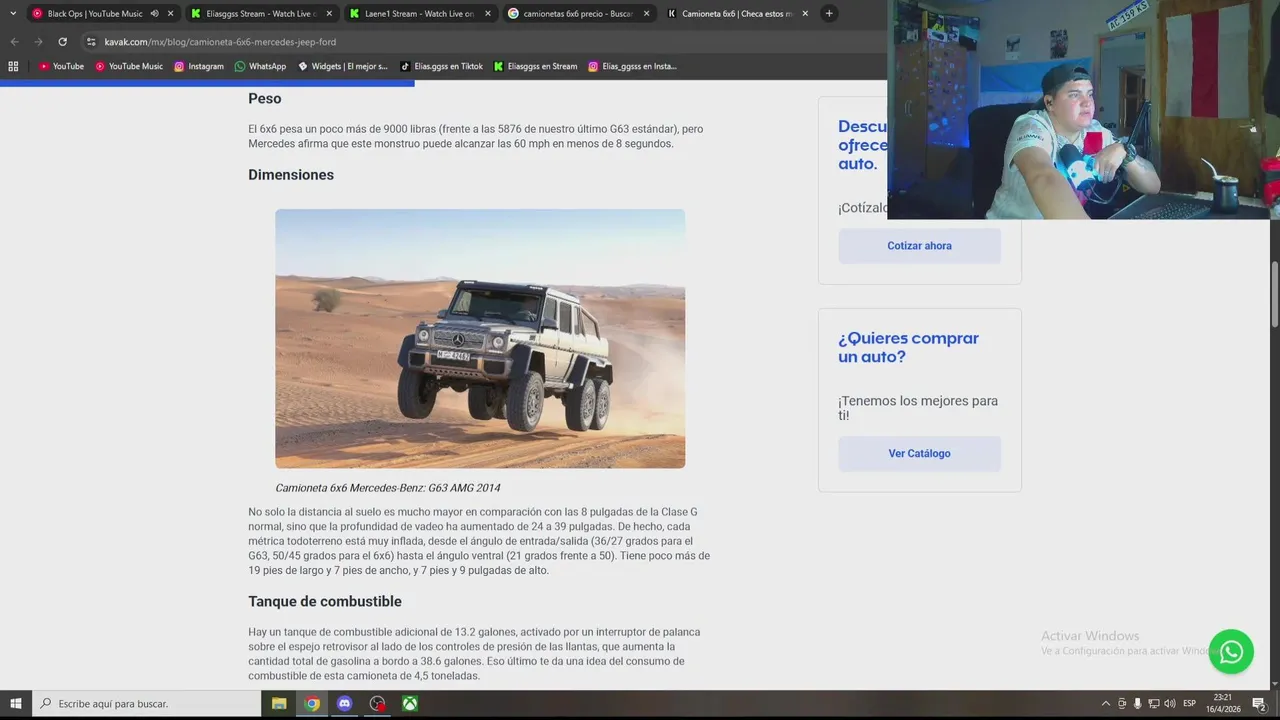
Task: Open the site information icon in address bar
Action: [91, 42]
